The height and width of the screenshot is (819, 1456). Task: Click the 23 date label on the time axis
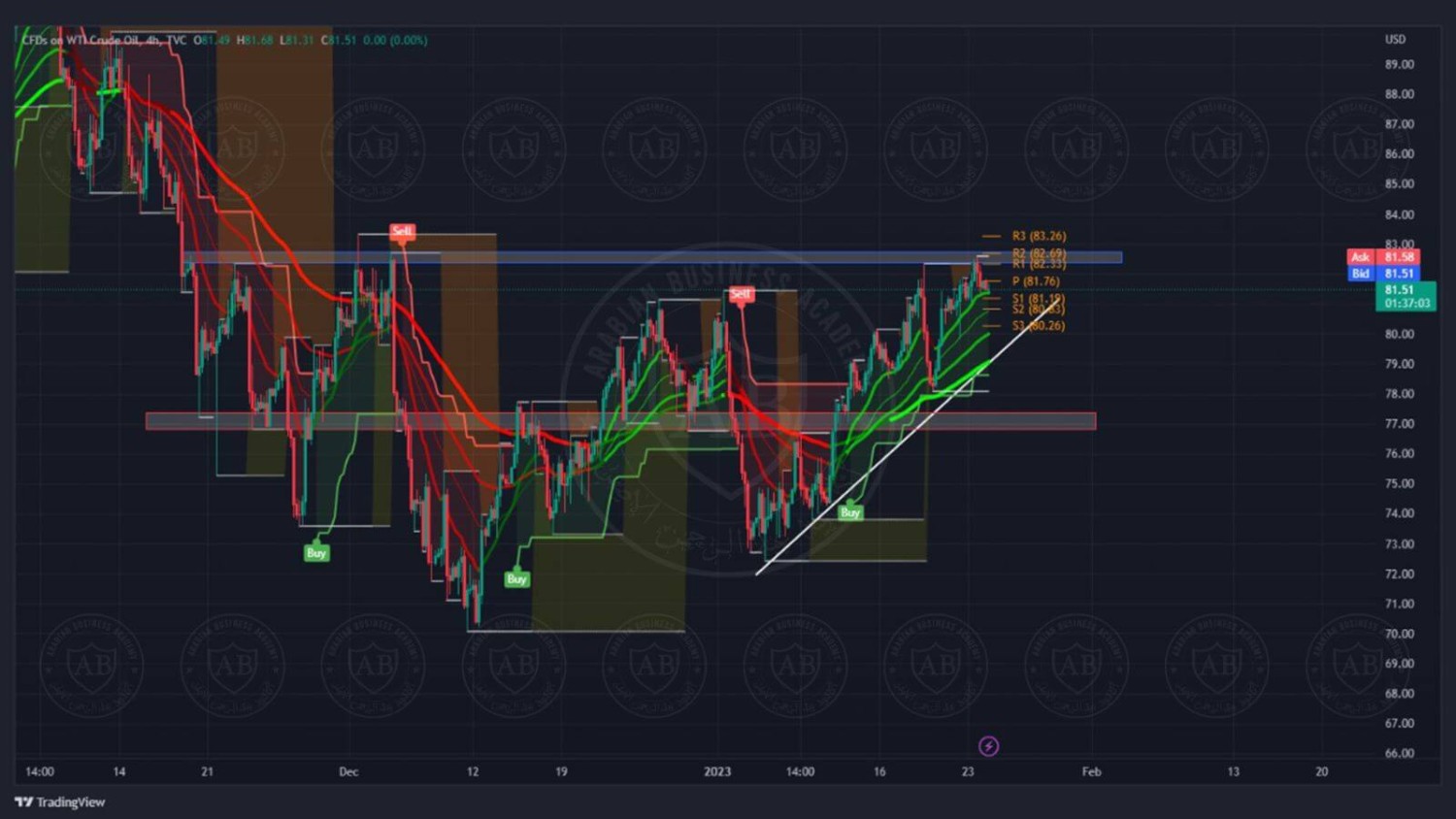click(968, 772)
